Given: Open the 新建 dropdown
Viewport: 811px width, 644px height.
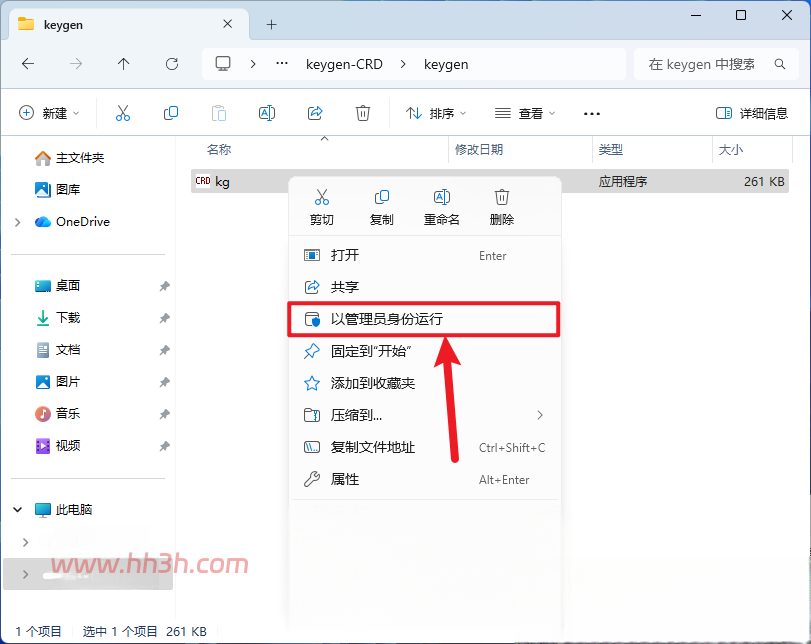Looking at the screenshot, I should click(x=49, y=113).
